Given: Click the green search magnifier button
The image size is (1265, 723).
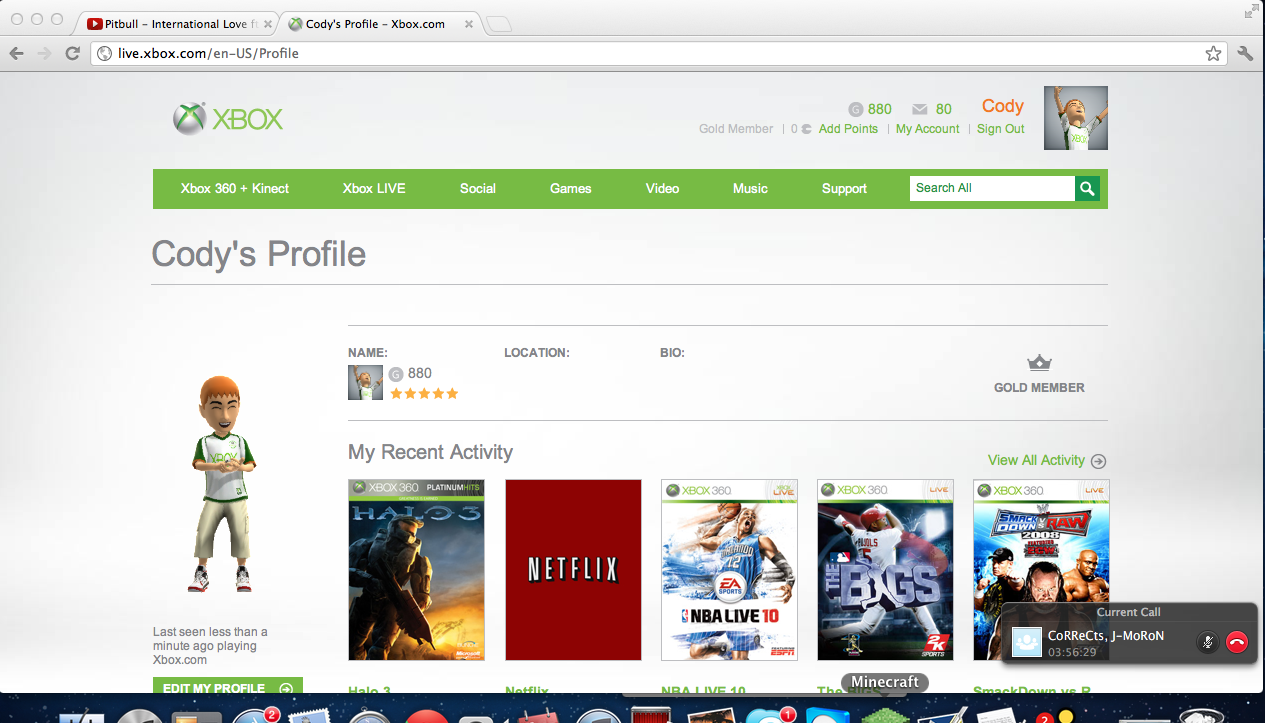Looking at the screenshot, I should (1088, 188).
